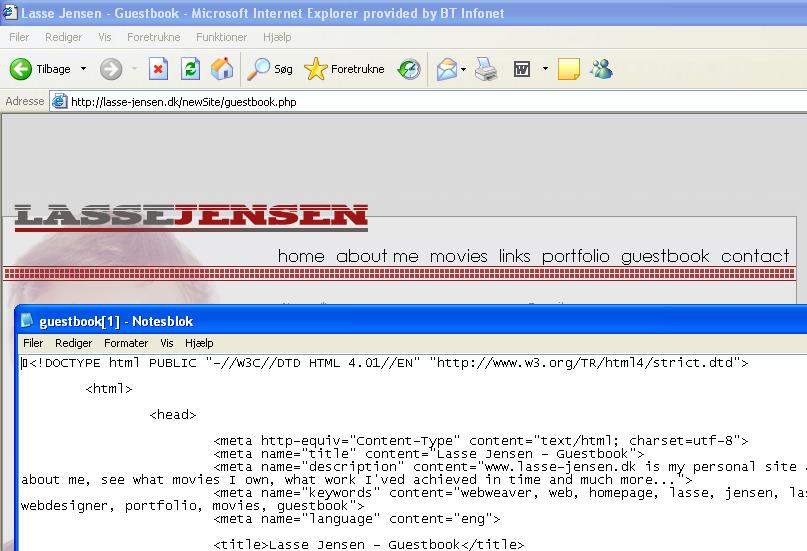The image size is (807, 551).
Task: Click the portfolio navigation link
Action: (575, 256)
